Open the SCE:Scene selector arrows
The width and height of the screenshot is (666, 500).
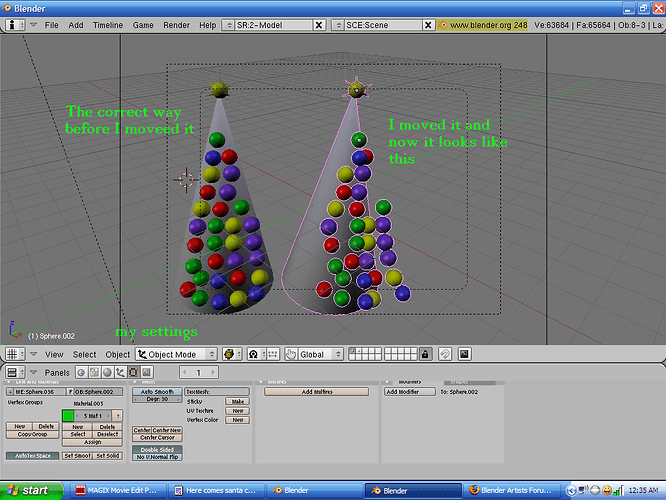click(x=338, y=25)
